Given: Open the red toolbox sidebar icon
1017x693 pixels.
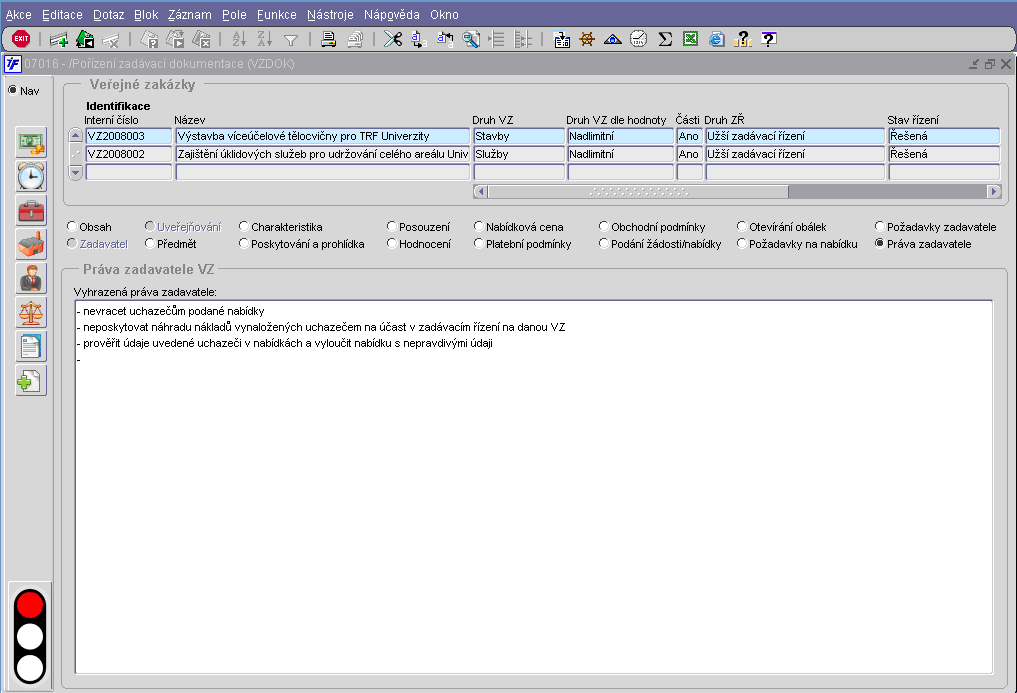Looking at the screenshot, I should (32, 210).
